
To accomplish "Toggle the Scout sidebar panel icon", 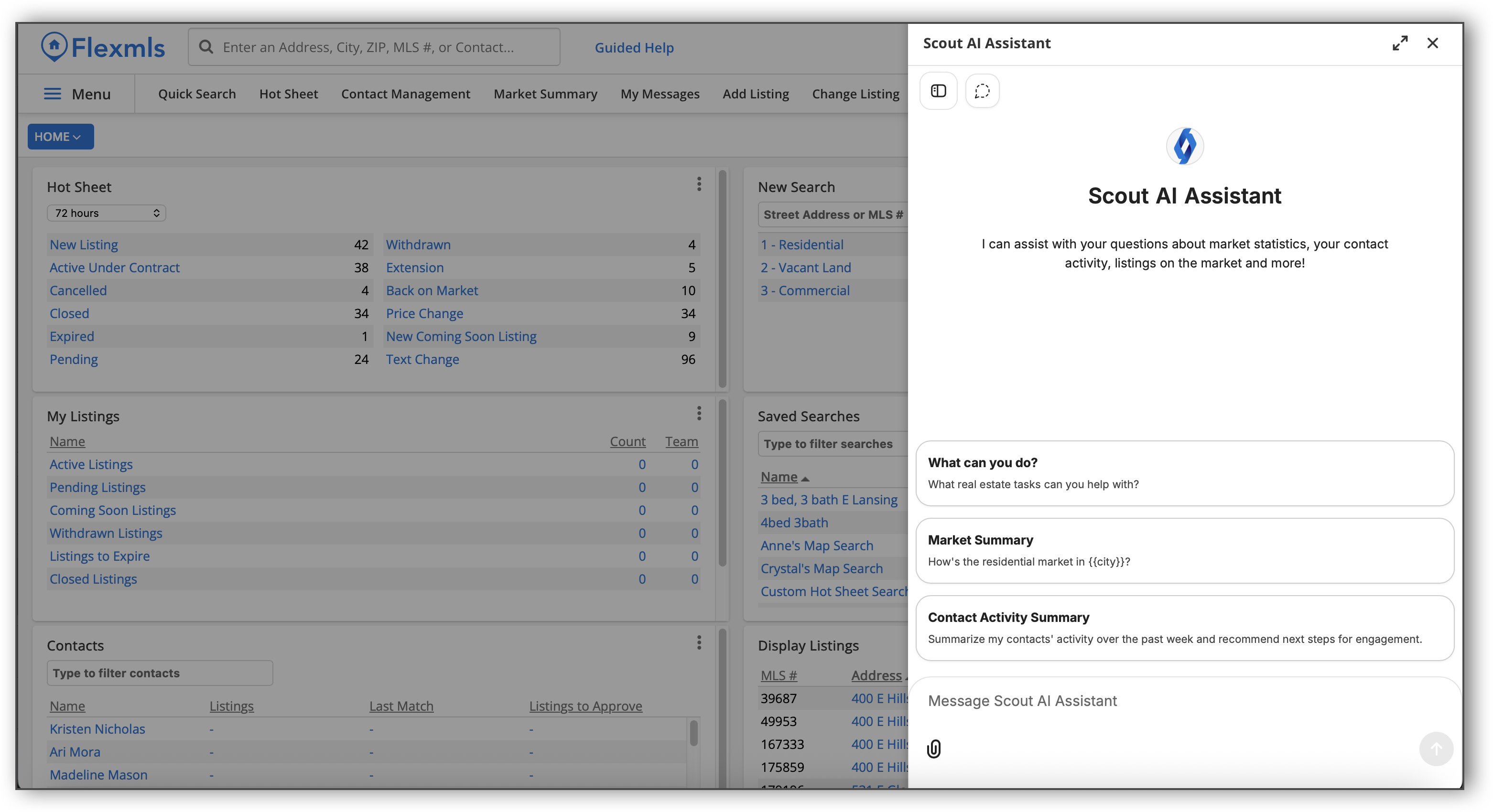I will coord(938,91).
